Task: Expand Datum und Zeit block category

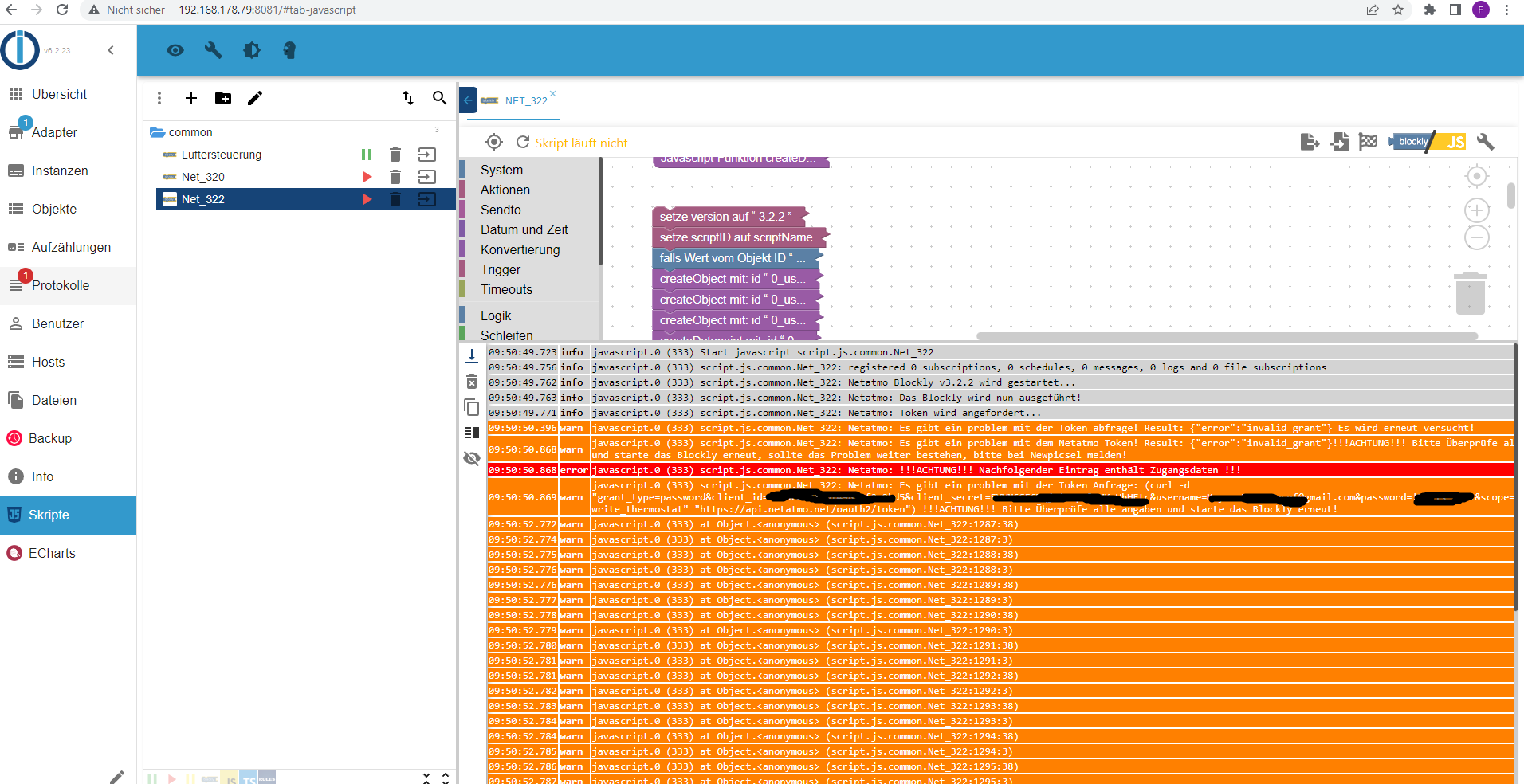Action: [524, 229]
